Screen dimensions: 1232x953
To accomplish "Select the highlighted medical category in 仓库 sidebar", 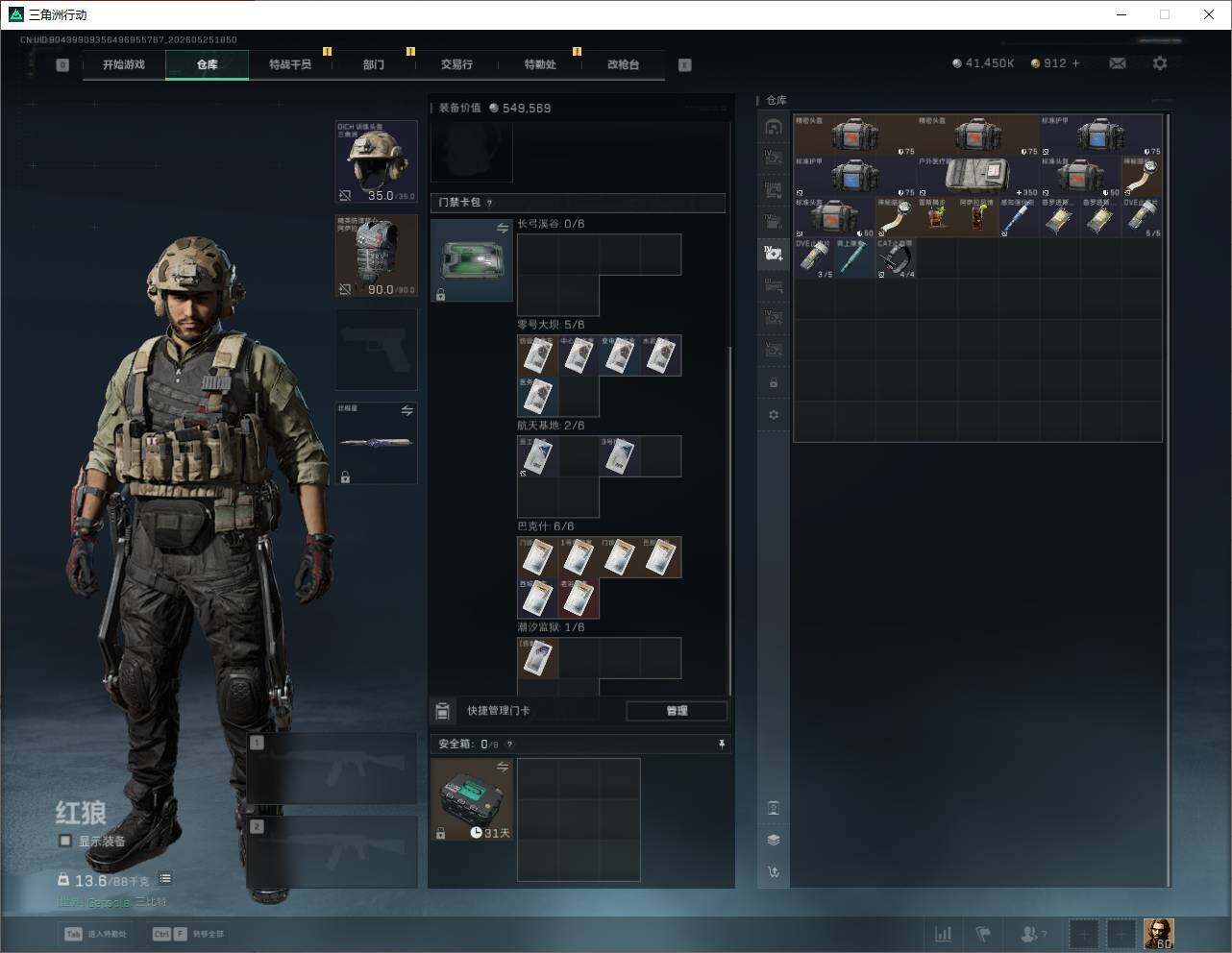I will pyautogui.click(x=774, y=253).
